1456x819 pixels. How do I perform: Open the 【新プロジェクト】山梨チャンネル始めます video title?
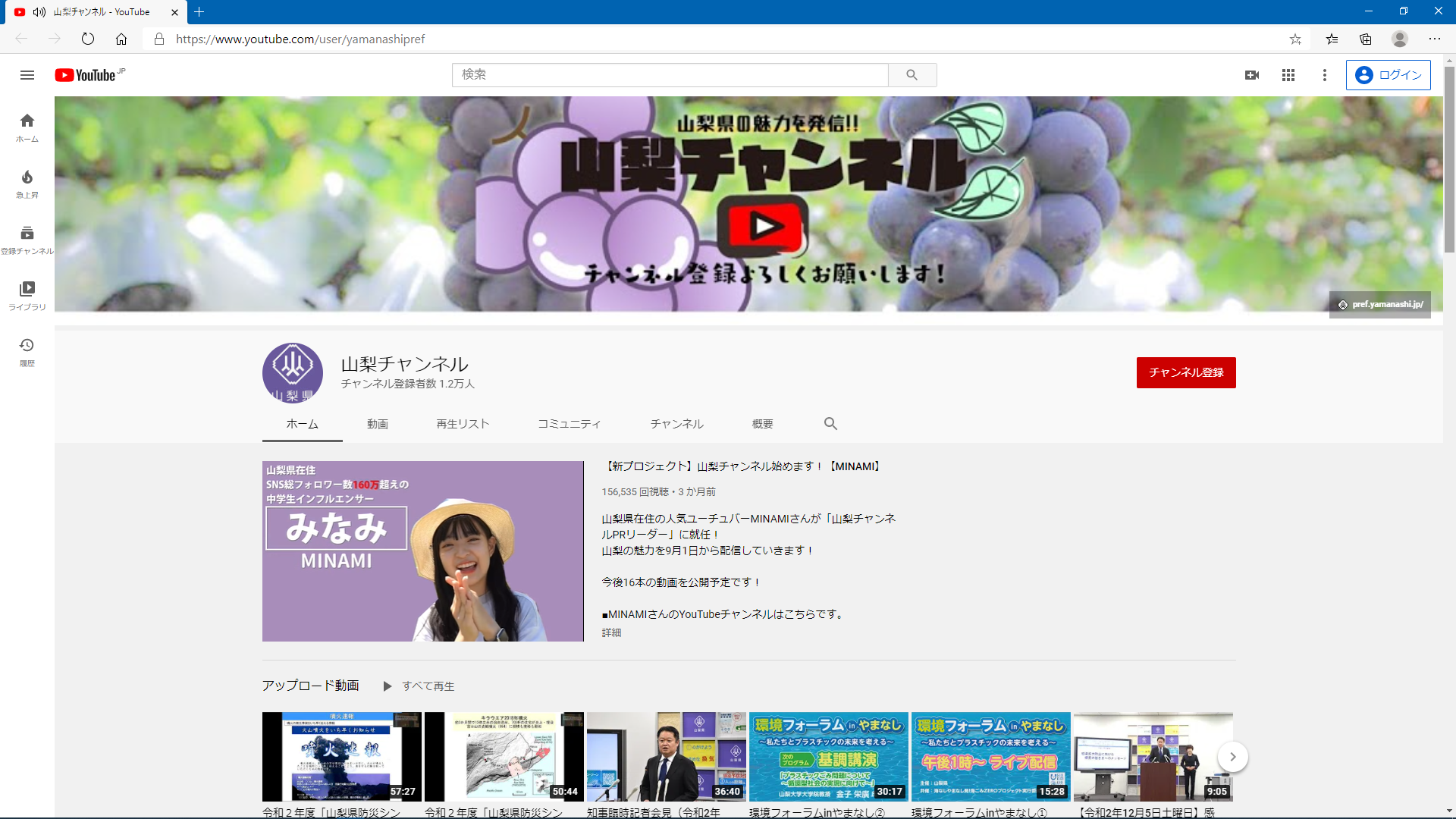742,466
